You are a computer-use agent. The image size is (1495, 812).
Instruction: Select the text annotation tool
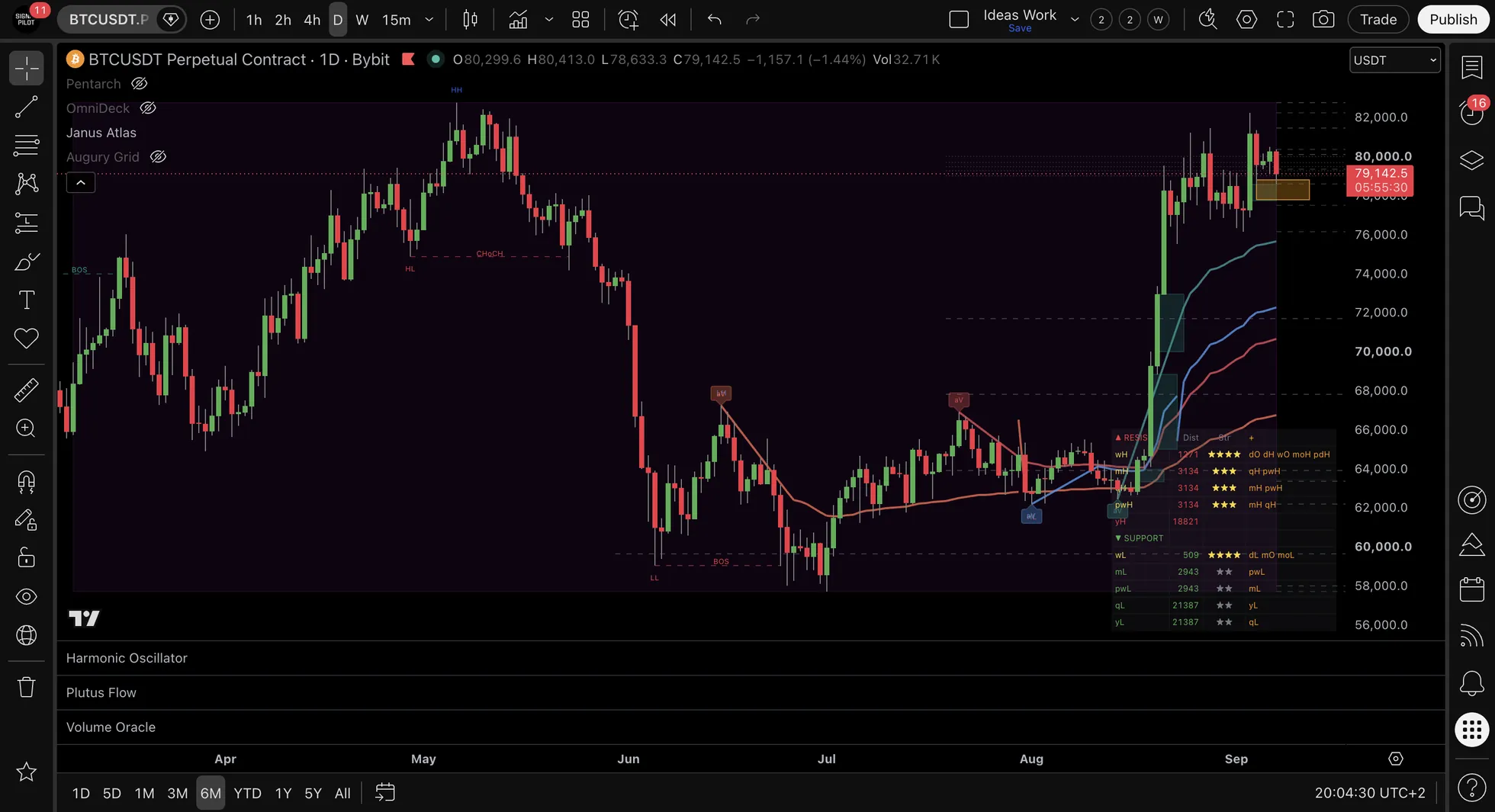pos(27,300)
